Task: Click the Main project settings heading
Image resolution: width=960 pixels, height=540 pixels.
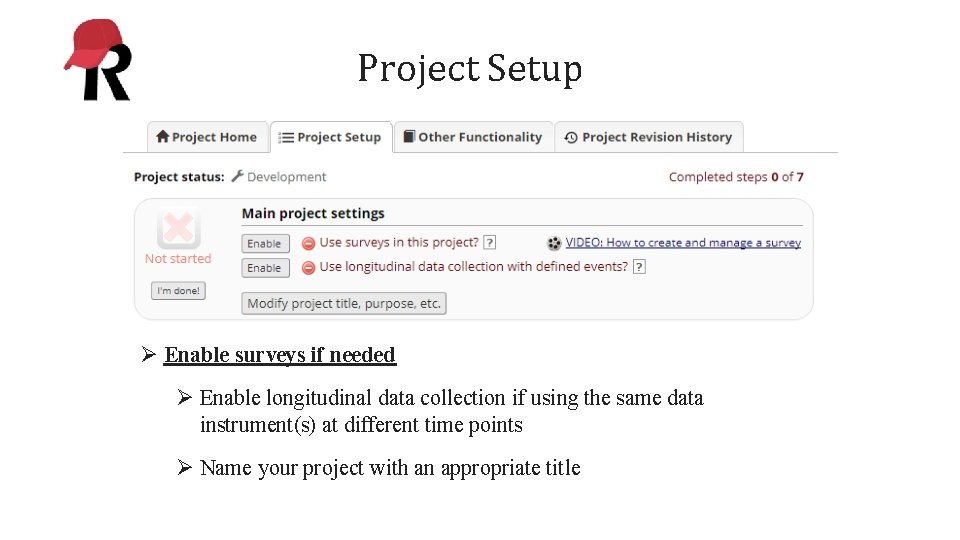Action: [313, 213]
